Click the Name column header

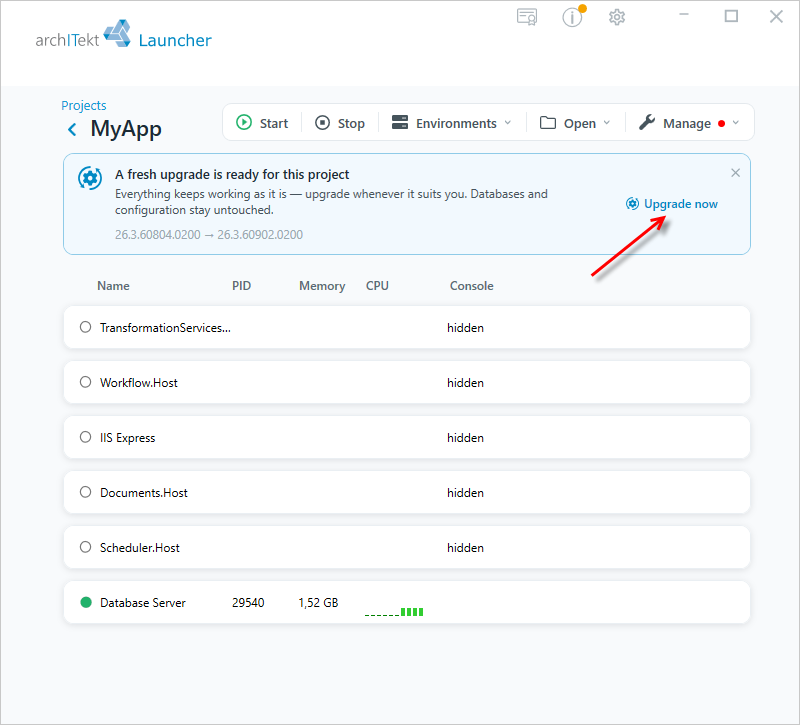click(113, 286)
